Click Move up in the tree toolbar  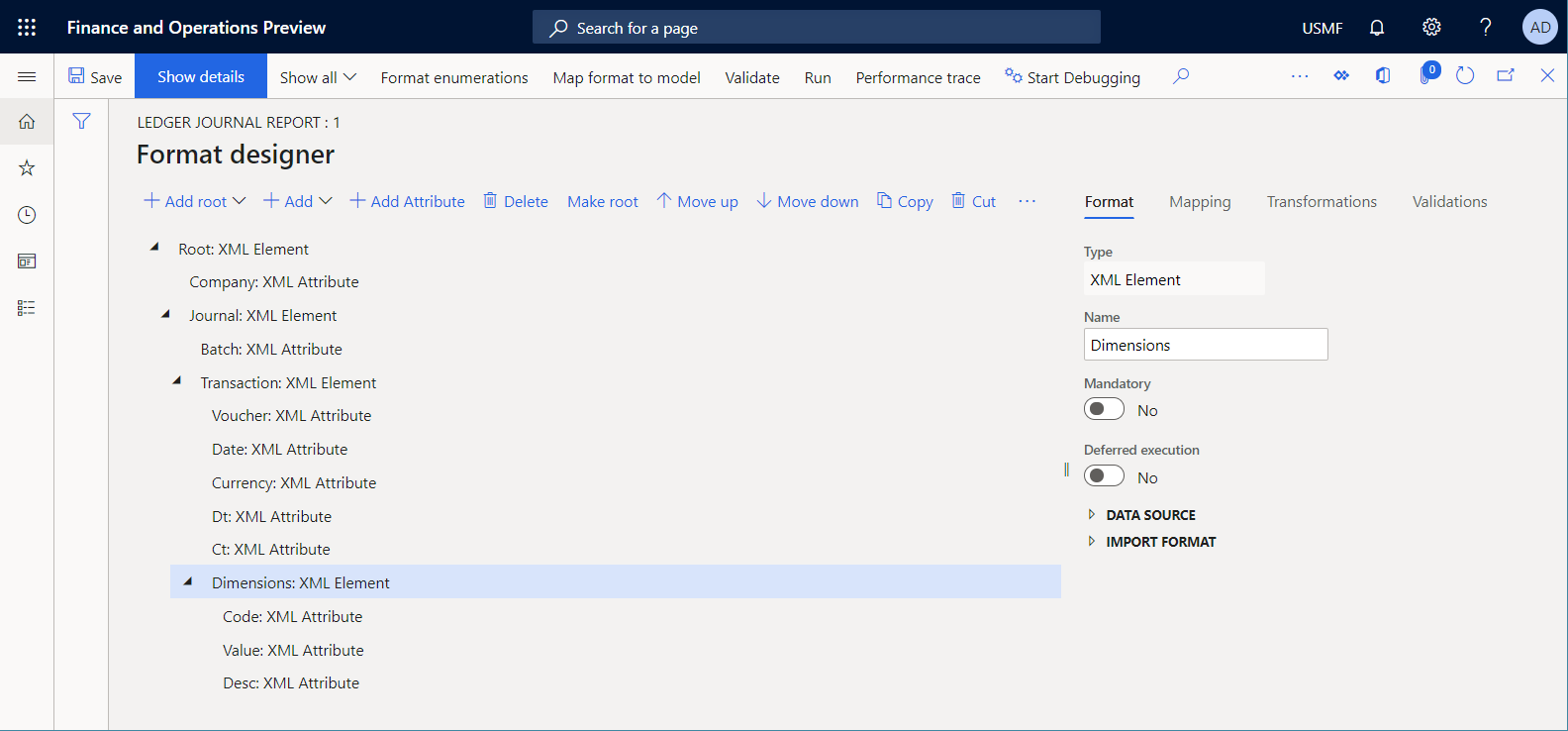click(x=697, y=201)
